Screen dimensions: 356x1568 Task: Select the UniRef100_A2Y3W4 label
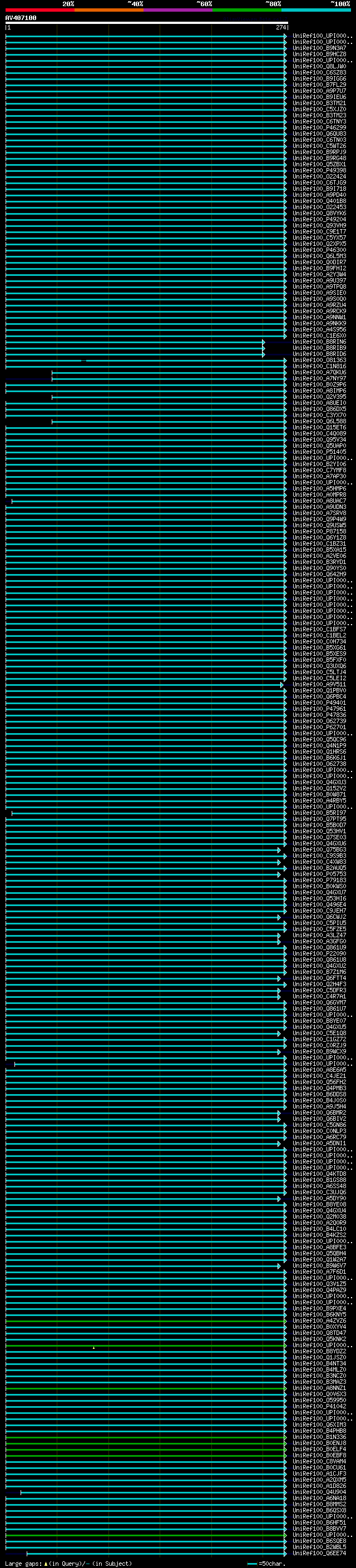[x=319, y=275]
